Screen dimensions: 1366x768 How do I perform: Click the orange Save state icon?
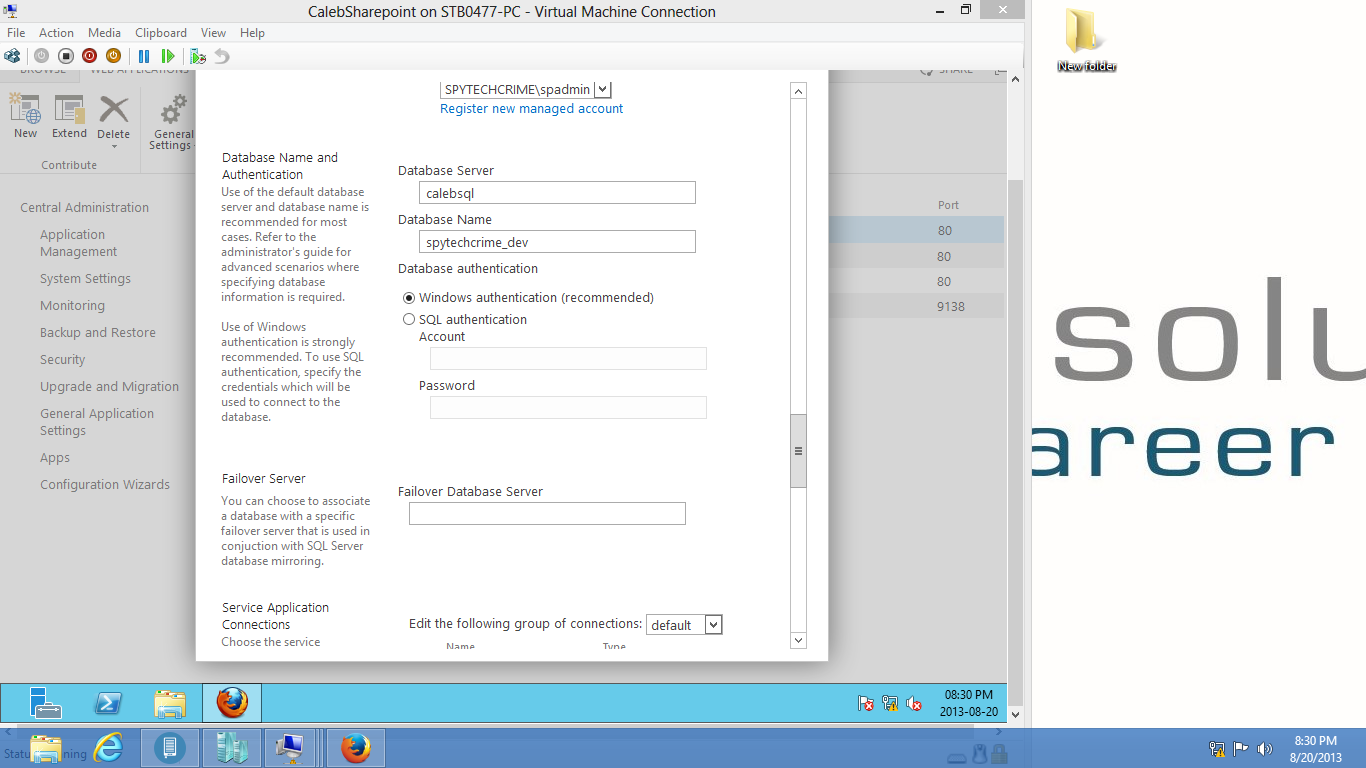pos(113,56)
